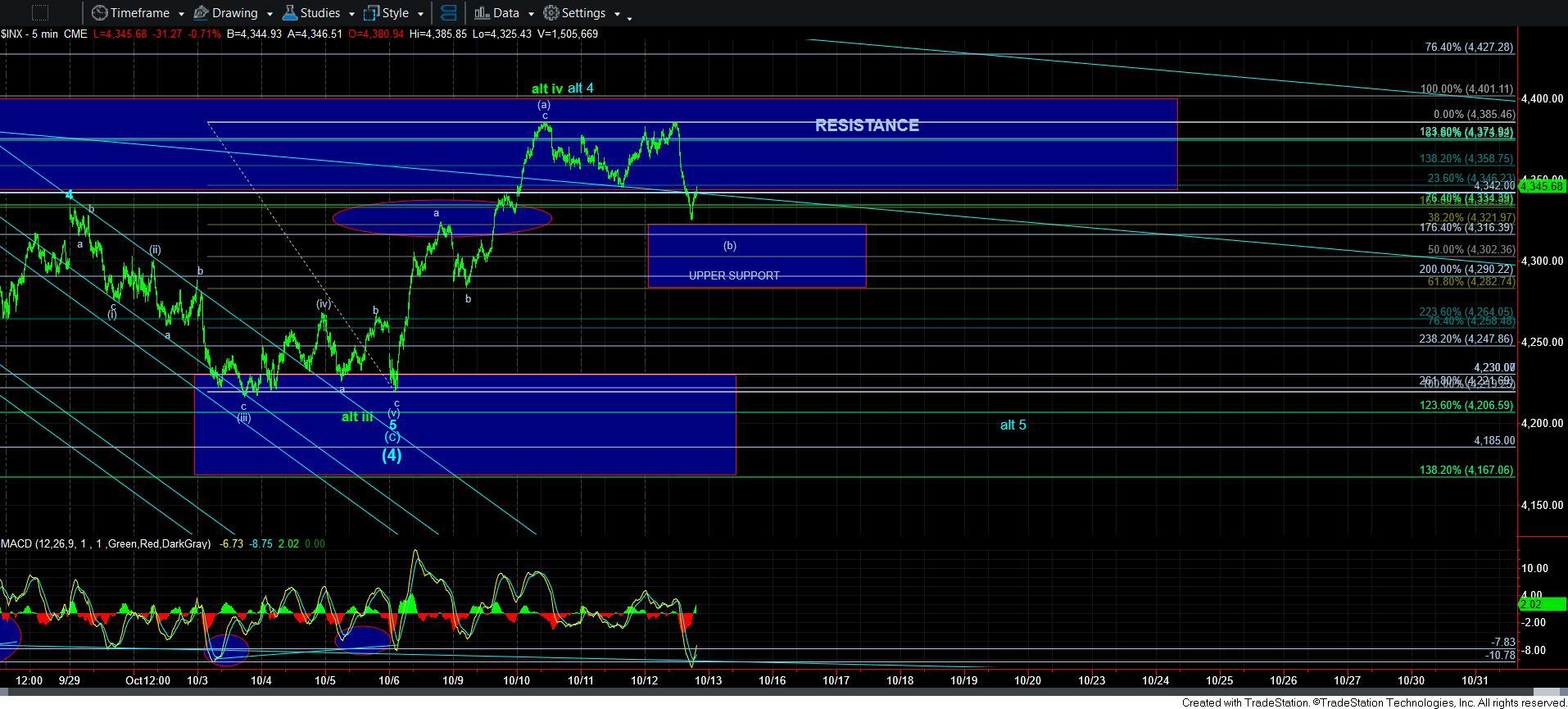The image size is (1568, 709).
Task: Click the blue stacked panels icon
Action: [448, 13]
